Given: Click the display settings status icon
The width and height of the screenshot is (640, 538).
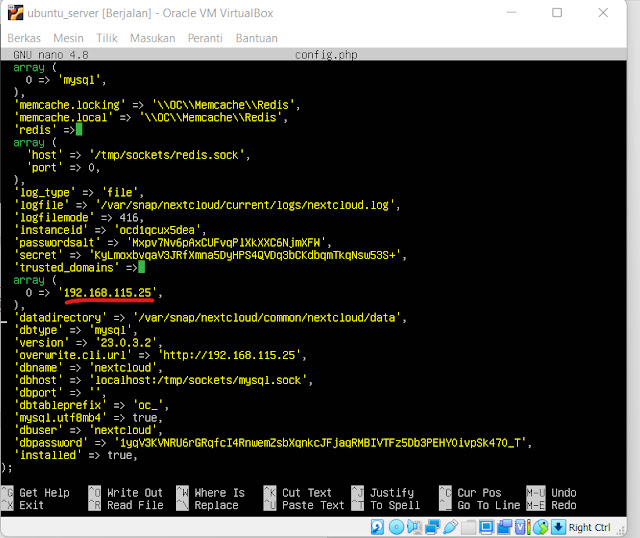Looking at the screenshot, I should click(487, 527).
